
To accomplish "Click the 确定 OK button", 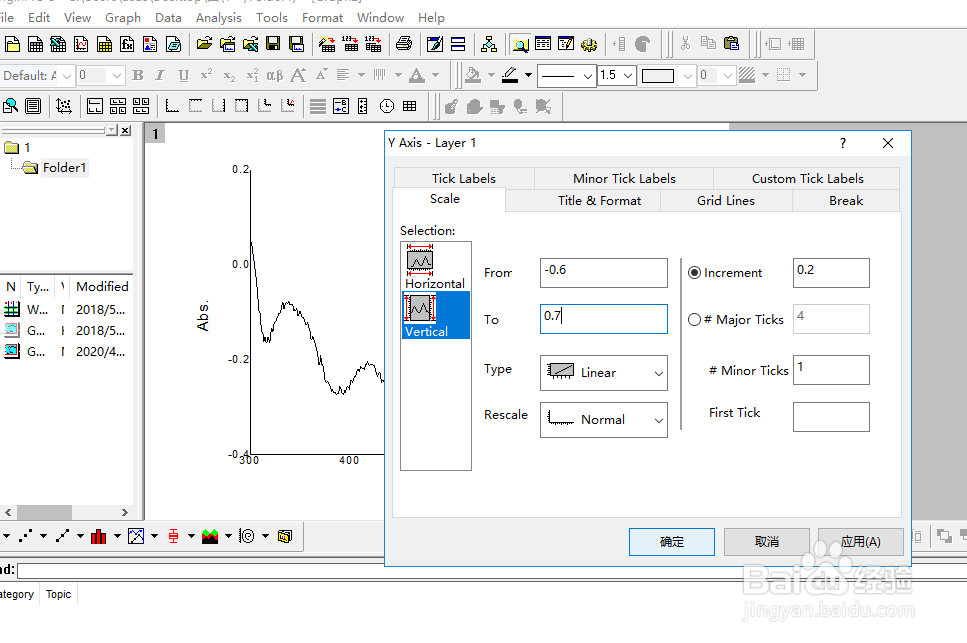I will [672, 542].
